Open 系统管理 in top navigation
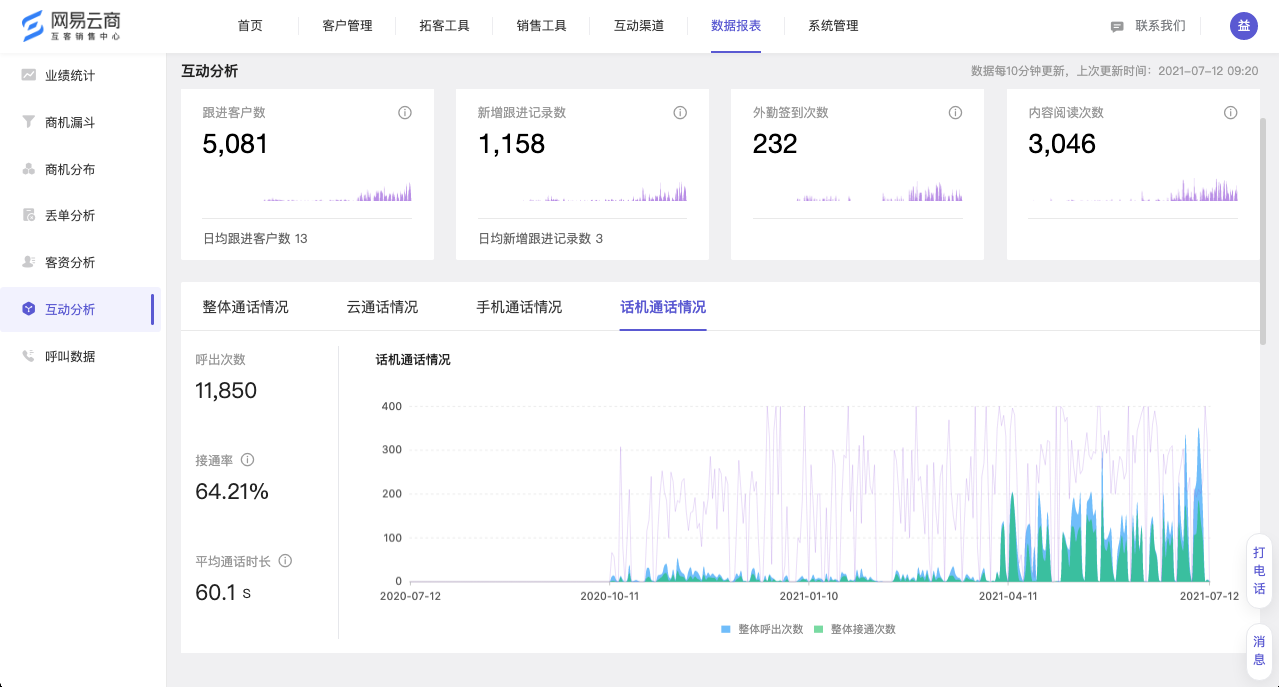This screenshot has width=1279, height=687. coord(833,26)
